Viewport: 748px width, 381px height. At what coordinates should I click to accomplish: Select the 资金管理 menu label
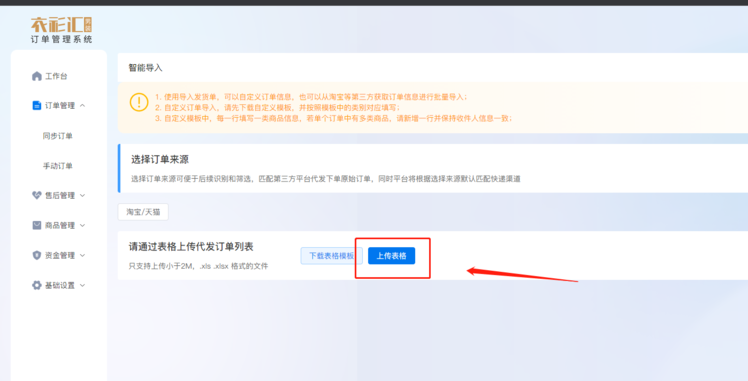coord(60,256)
